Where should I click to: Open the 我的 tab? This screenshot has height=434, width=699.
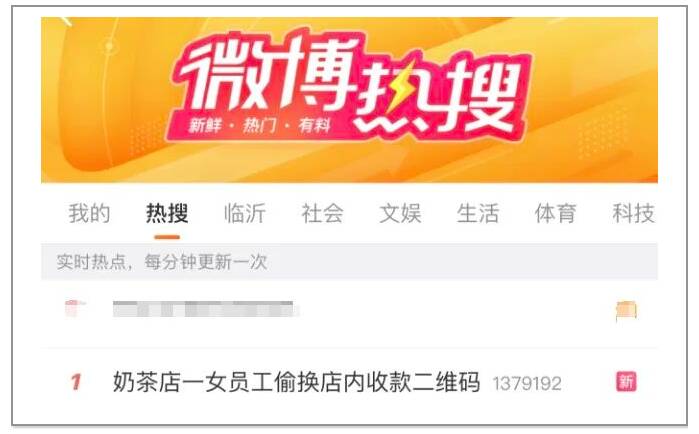[x=89, y=213]
